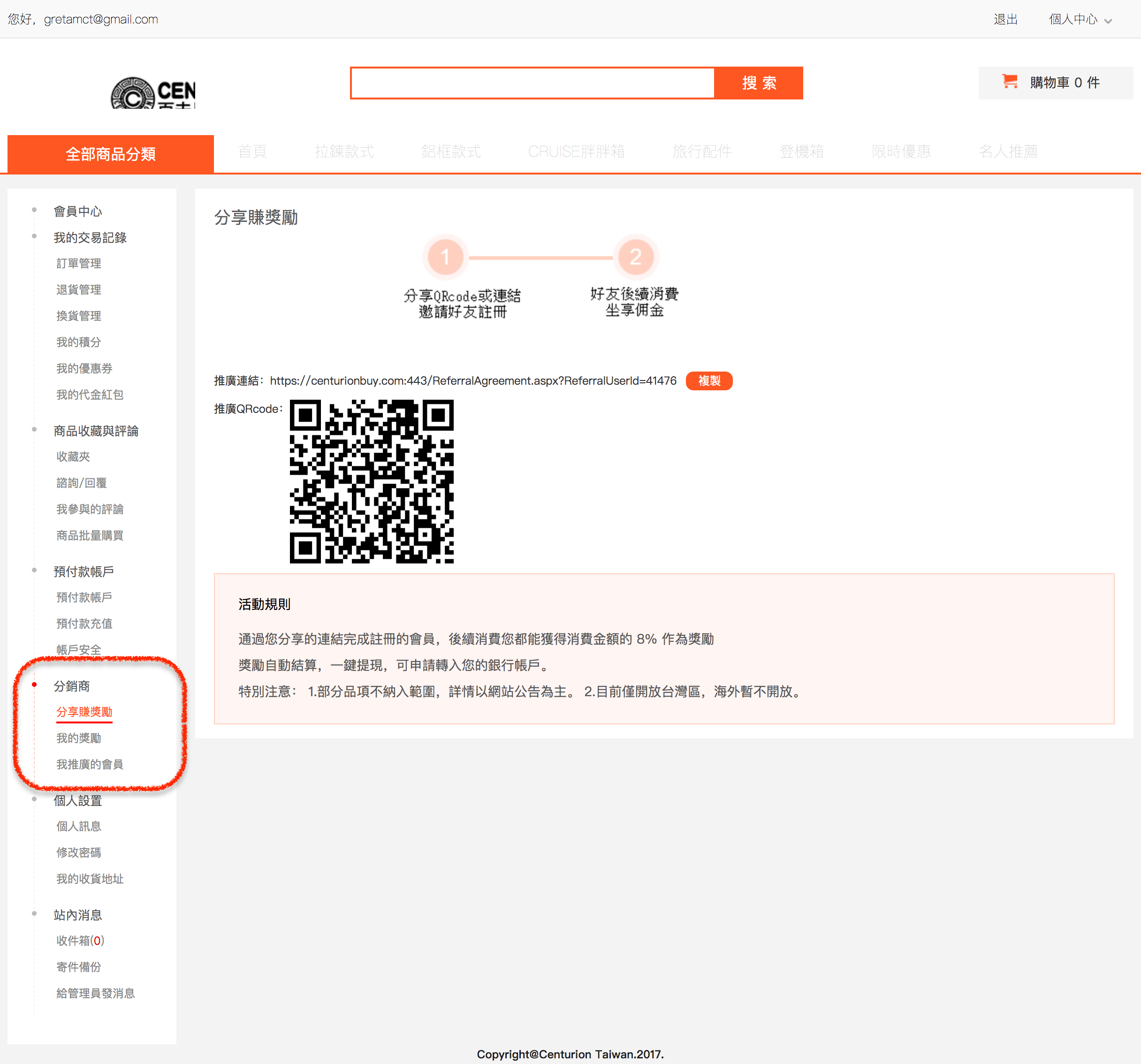Open the 限時優惠 nav item
Image resolution: width=1141 pixels, height=1064 pixels.
pyautogui.click(x=901, y=152)
